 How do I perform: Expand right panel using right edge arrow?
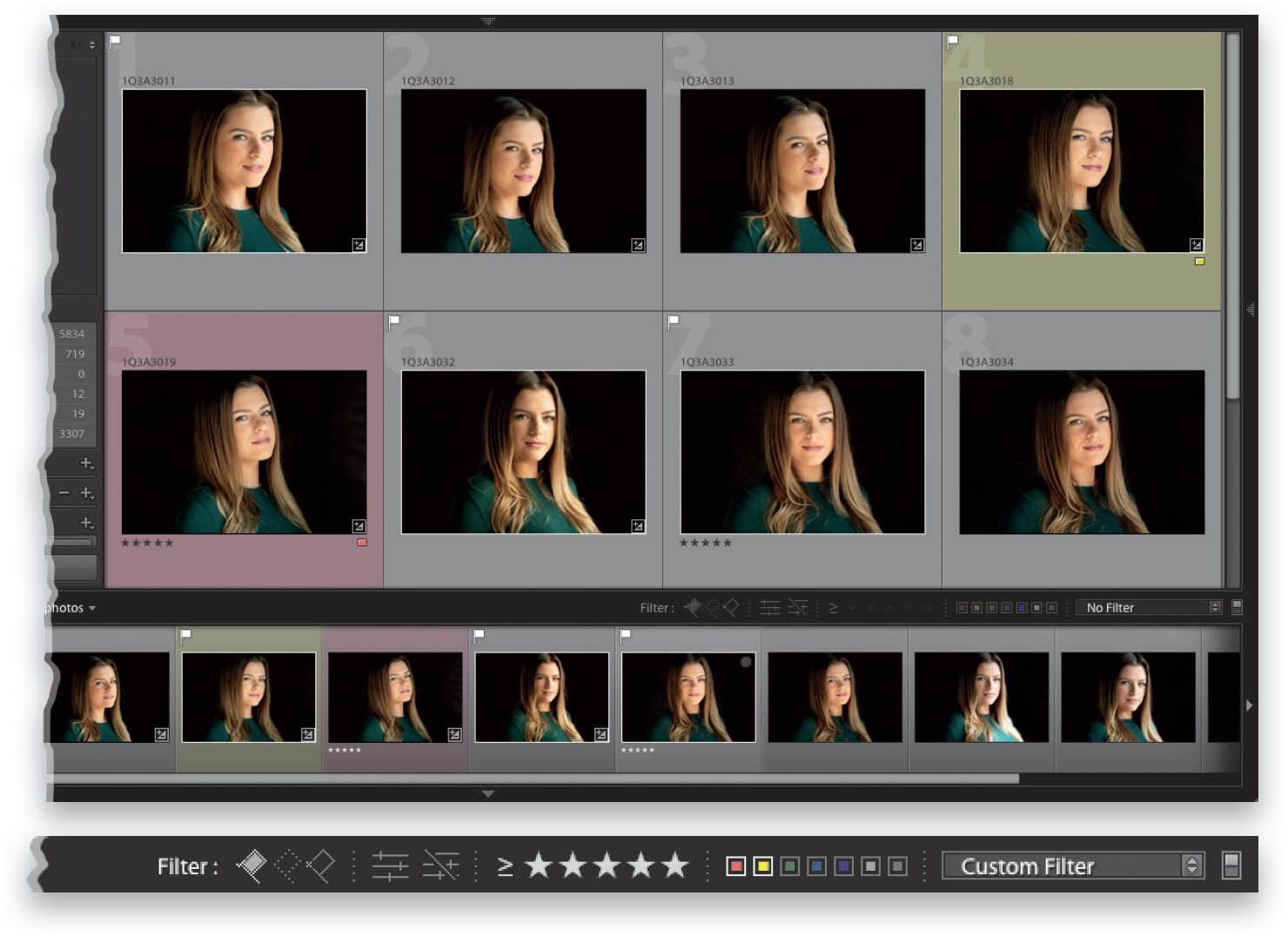1251,310
